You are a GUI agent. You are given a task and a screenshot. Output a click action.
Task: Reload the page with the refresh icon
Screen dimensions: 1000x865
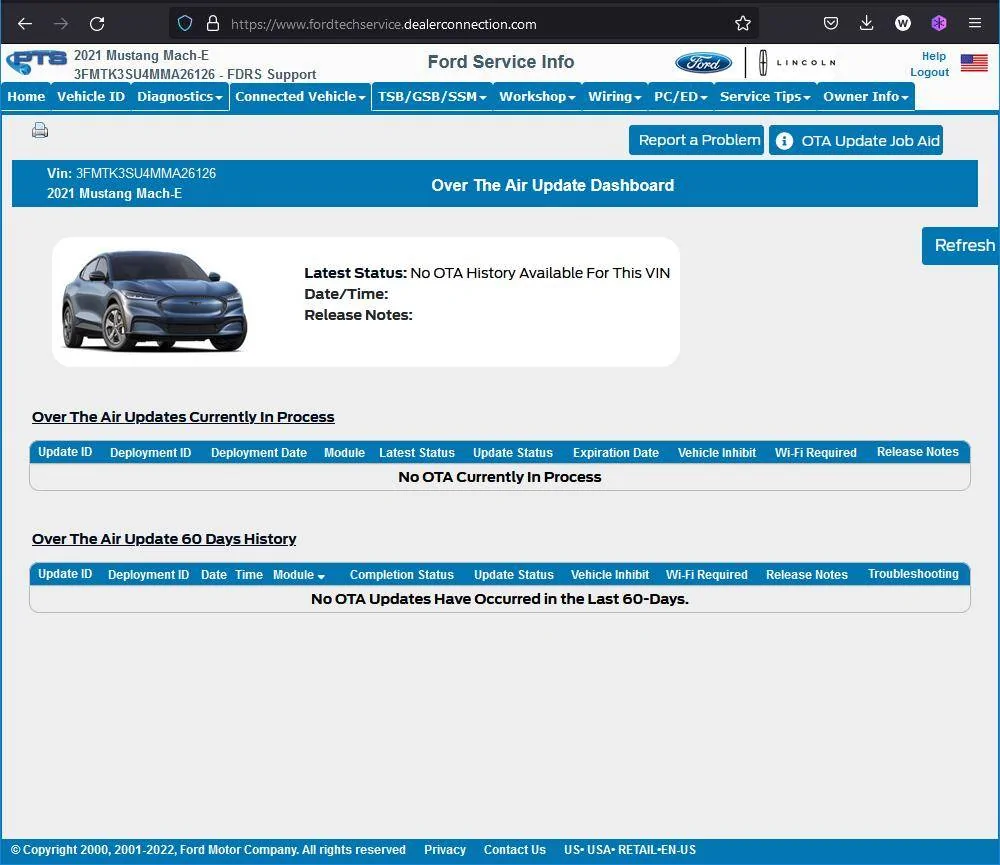point(97,24)
